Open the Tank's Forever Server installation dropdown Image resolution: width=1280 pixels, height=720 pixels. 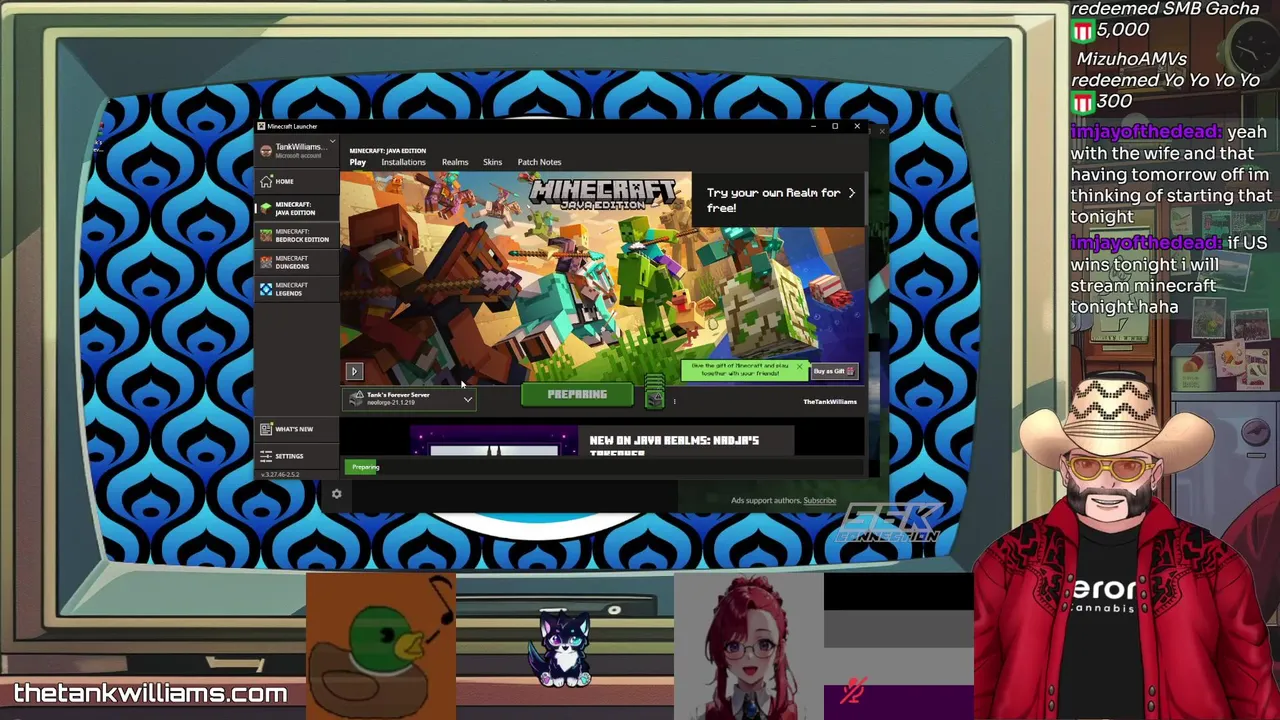click(x=411, y=398)
